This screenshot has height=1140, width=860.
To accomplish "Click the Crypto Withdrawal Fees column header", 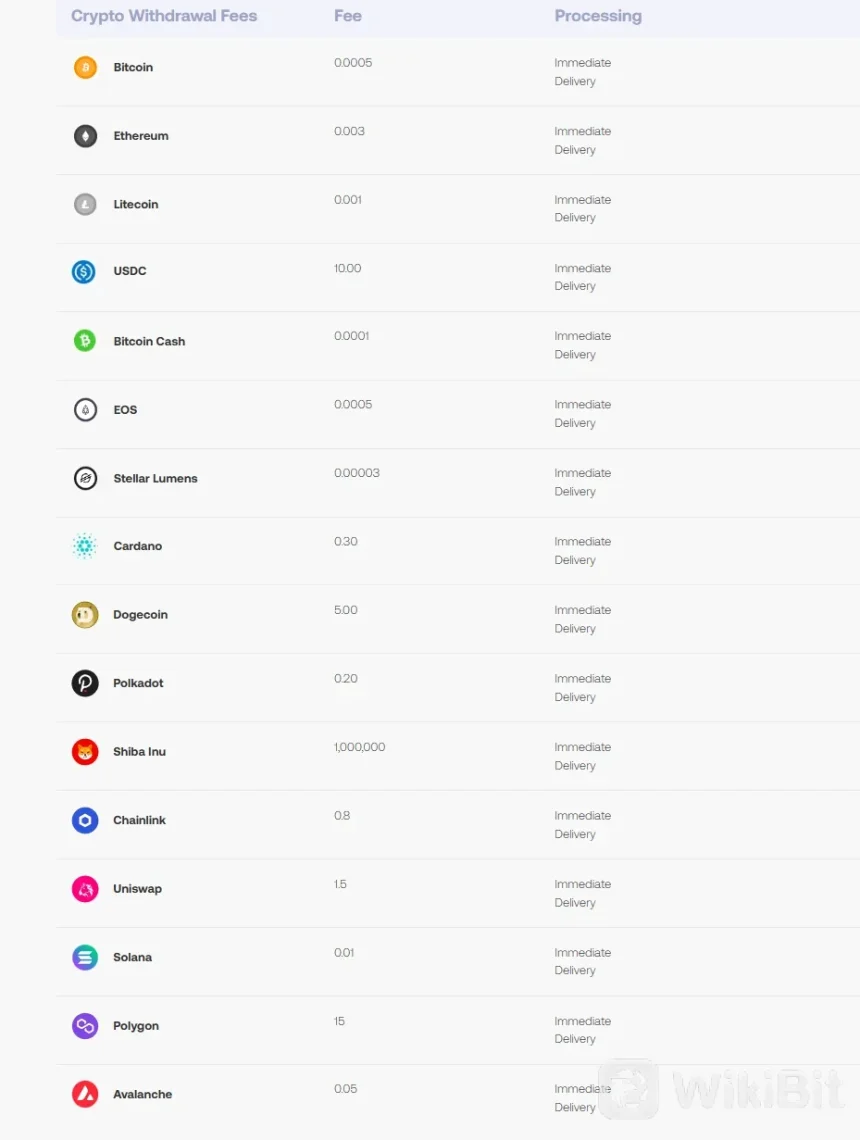I will (164, 16).
